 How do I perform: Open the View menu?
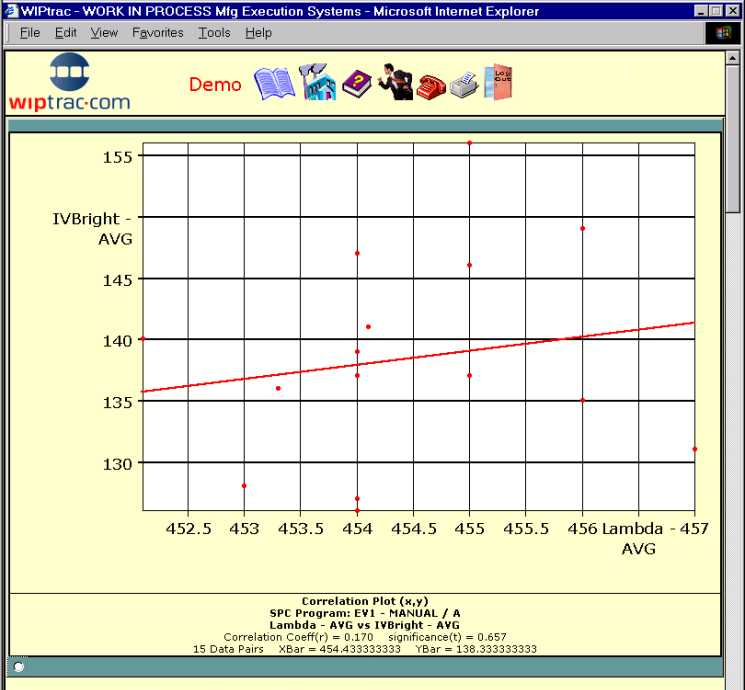coord(104,33)
